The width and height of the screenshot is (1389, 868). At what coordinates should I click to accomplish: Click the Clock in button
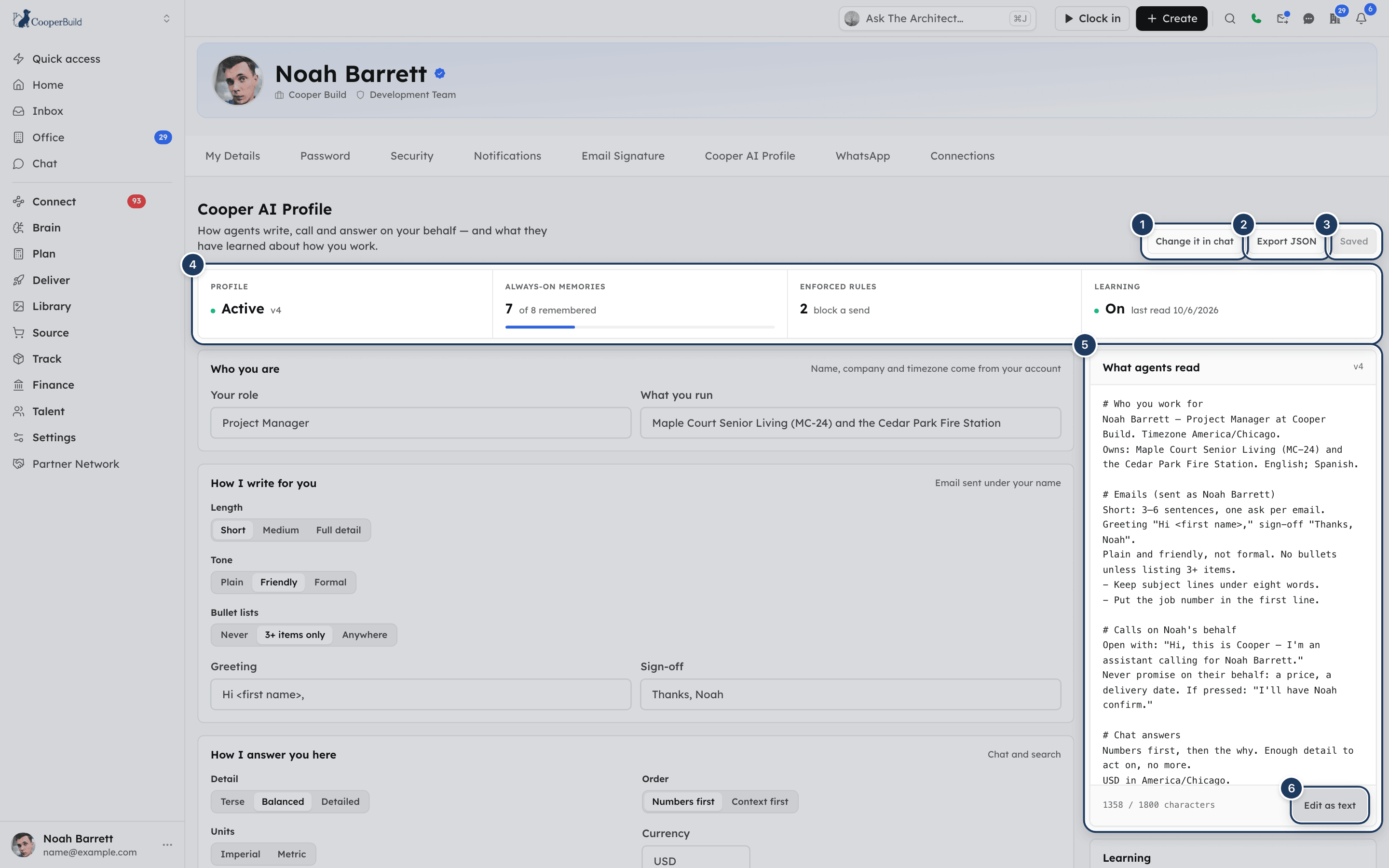point(1092,18)
